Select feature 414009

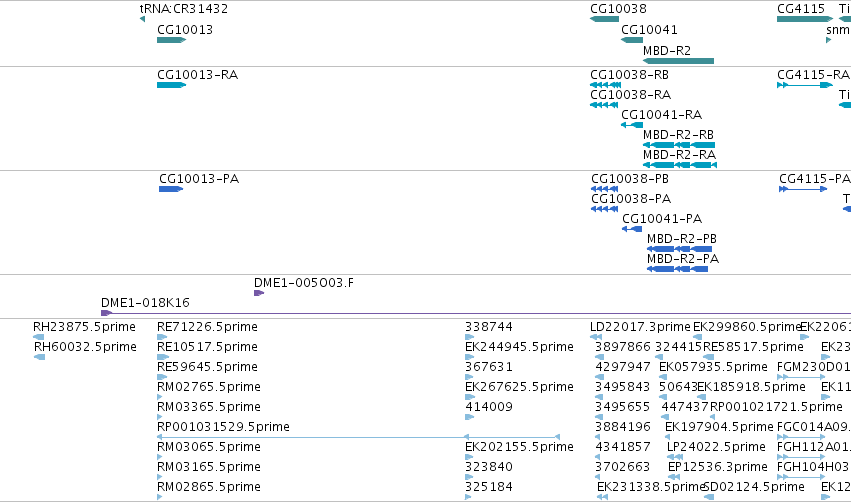469,417
